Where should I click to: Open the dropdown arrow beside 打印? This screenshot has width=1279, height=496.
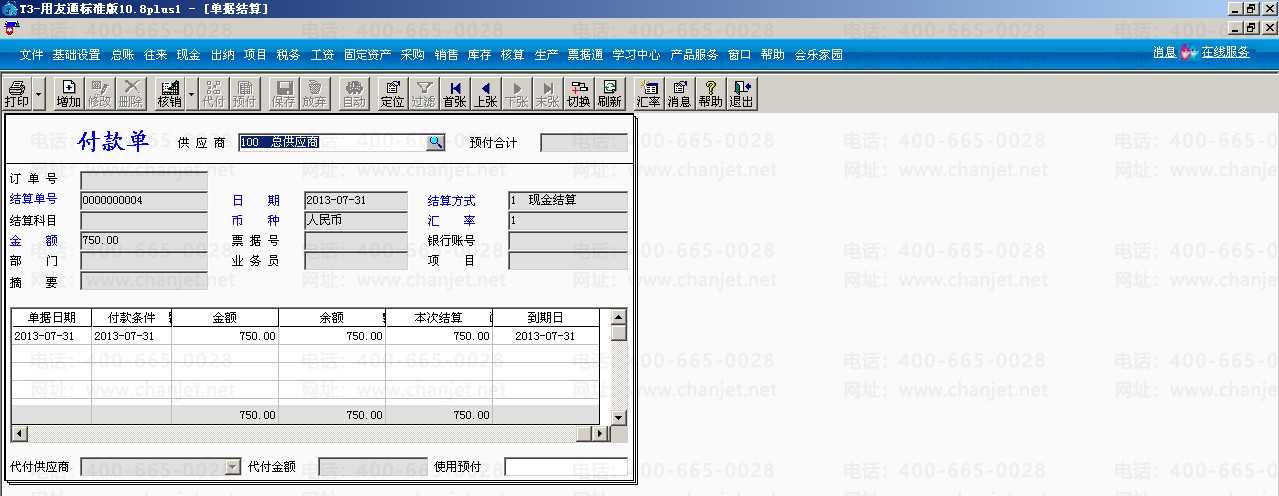point(39,94)
